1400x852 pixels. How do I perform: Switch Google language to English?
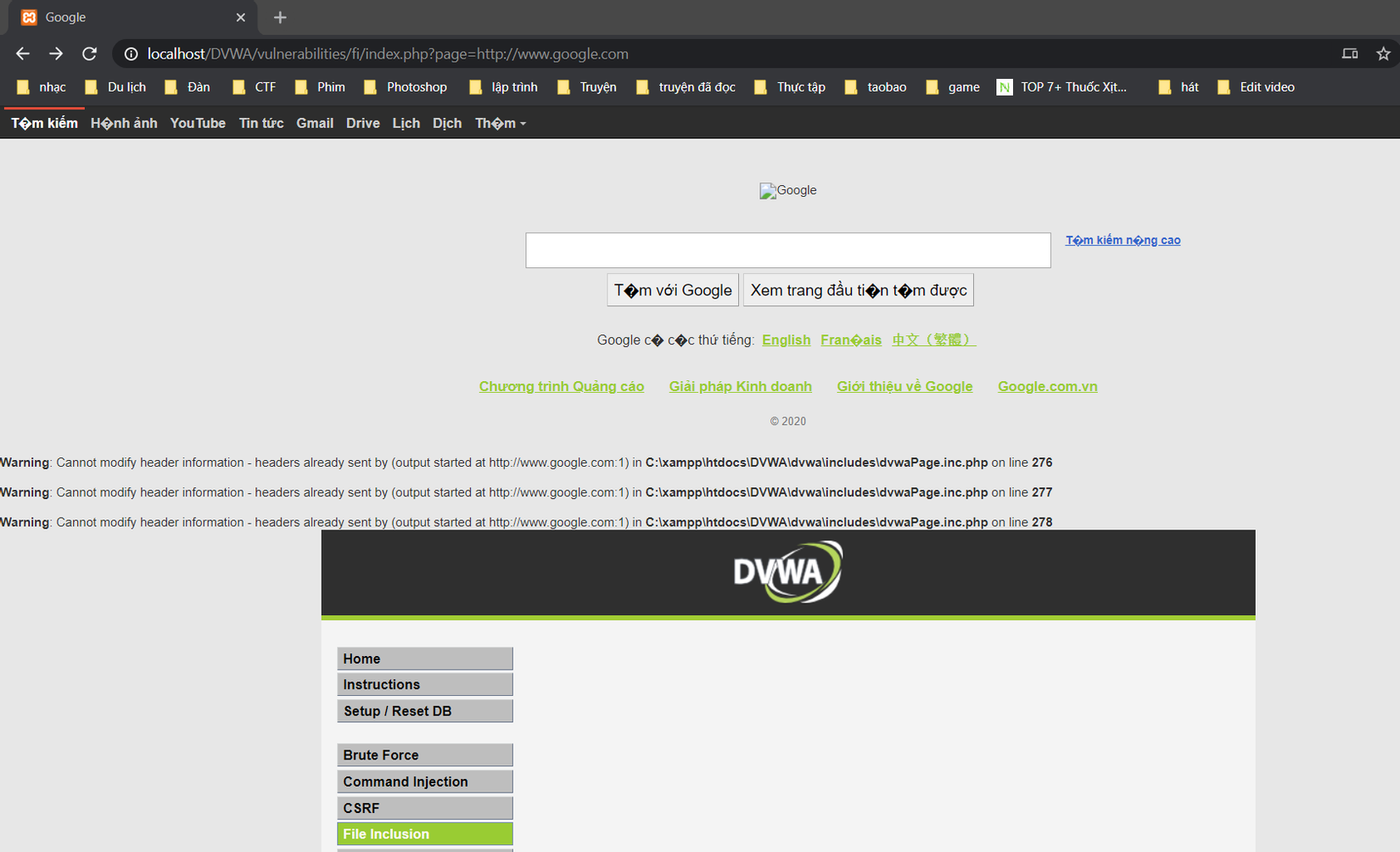[x=787, y=339]
